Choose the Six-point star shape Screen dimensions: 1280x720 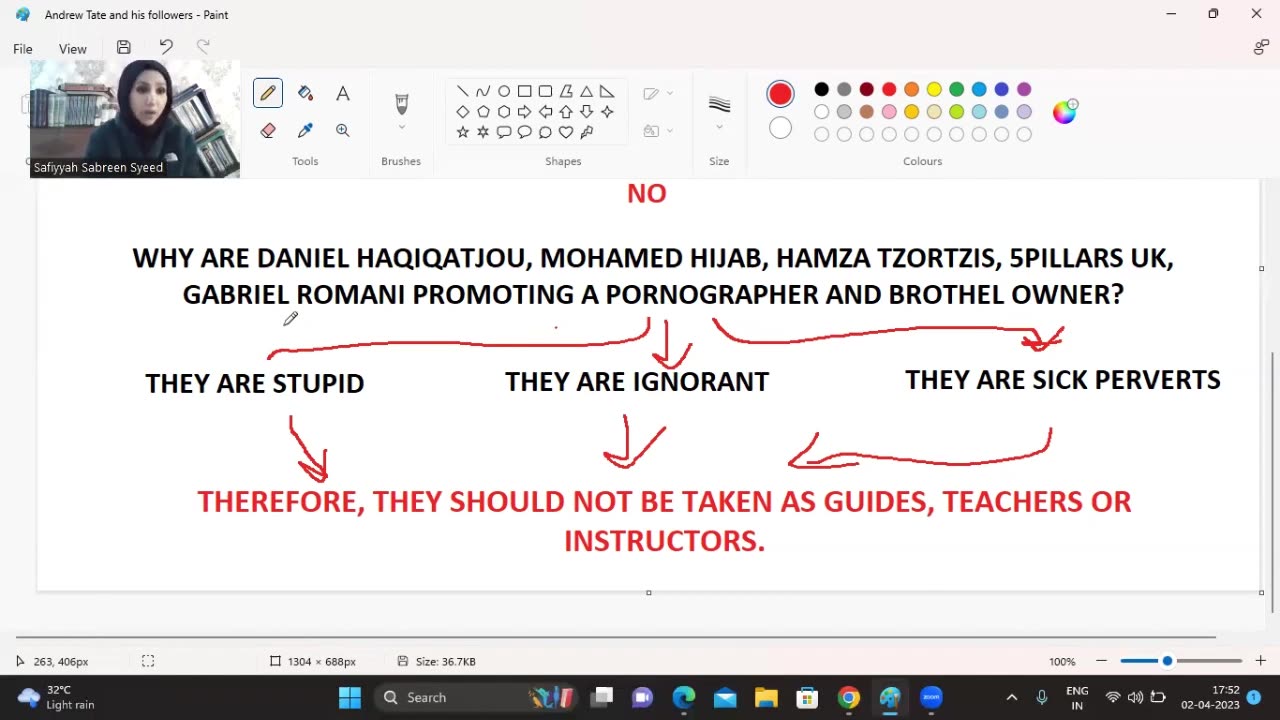483,132
